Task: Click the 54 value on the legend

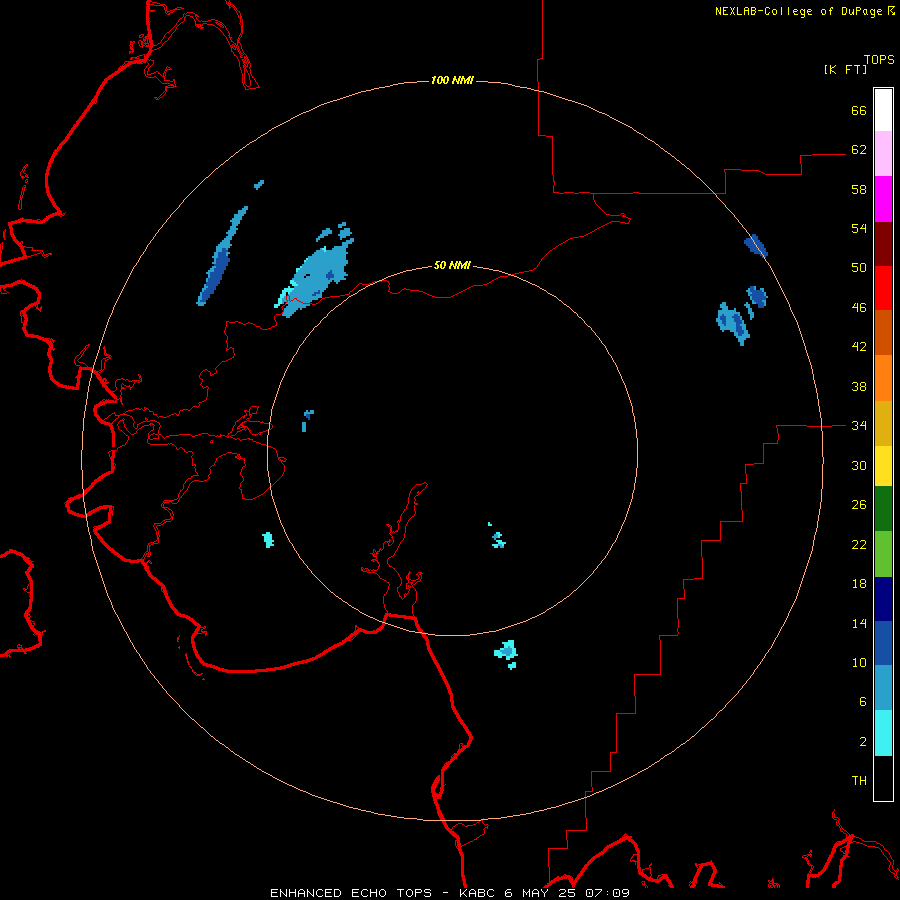Action: tap(859, 228)
